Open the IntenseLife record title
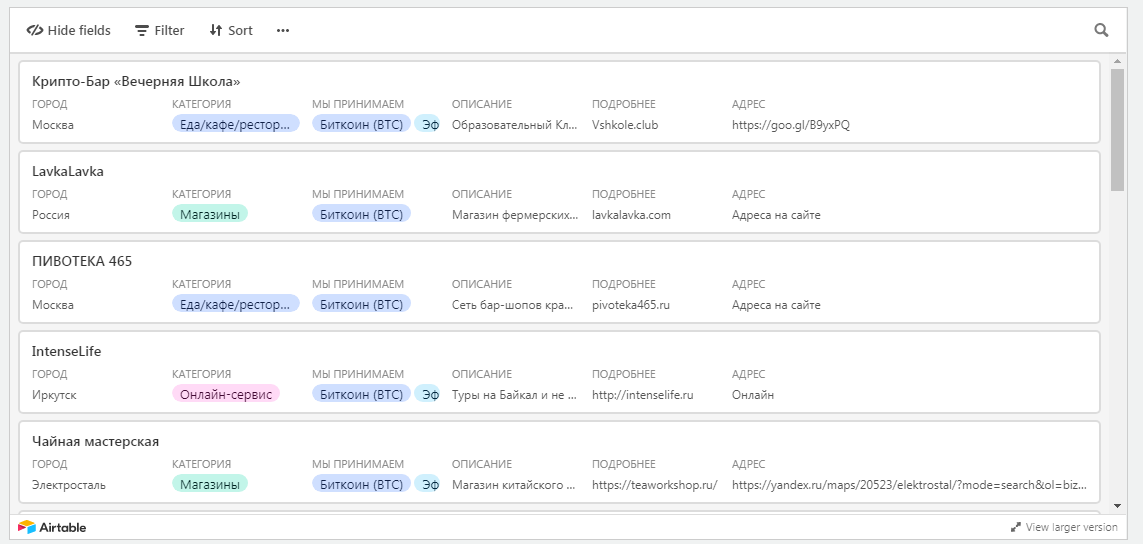Screen dimensions: 1143x544 66,351
